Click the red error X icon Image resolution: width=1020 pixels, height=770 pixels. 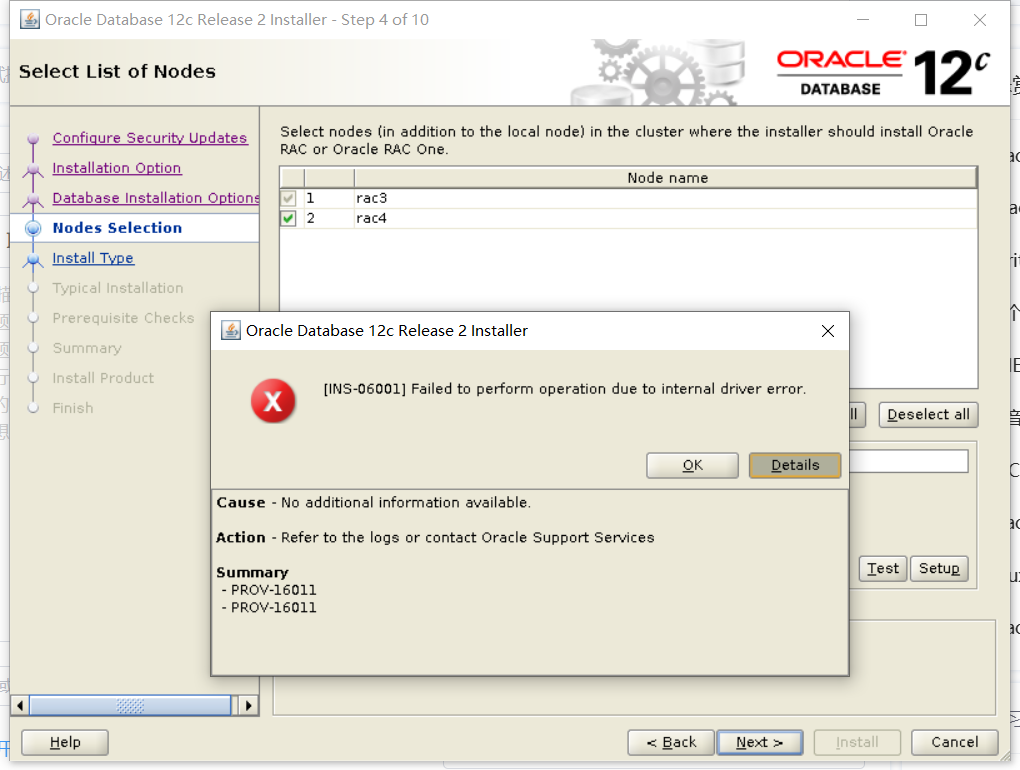pos(273,401)
